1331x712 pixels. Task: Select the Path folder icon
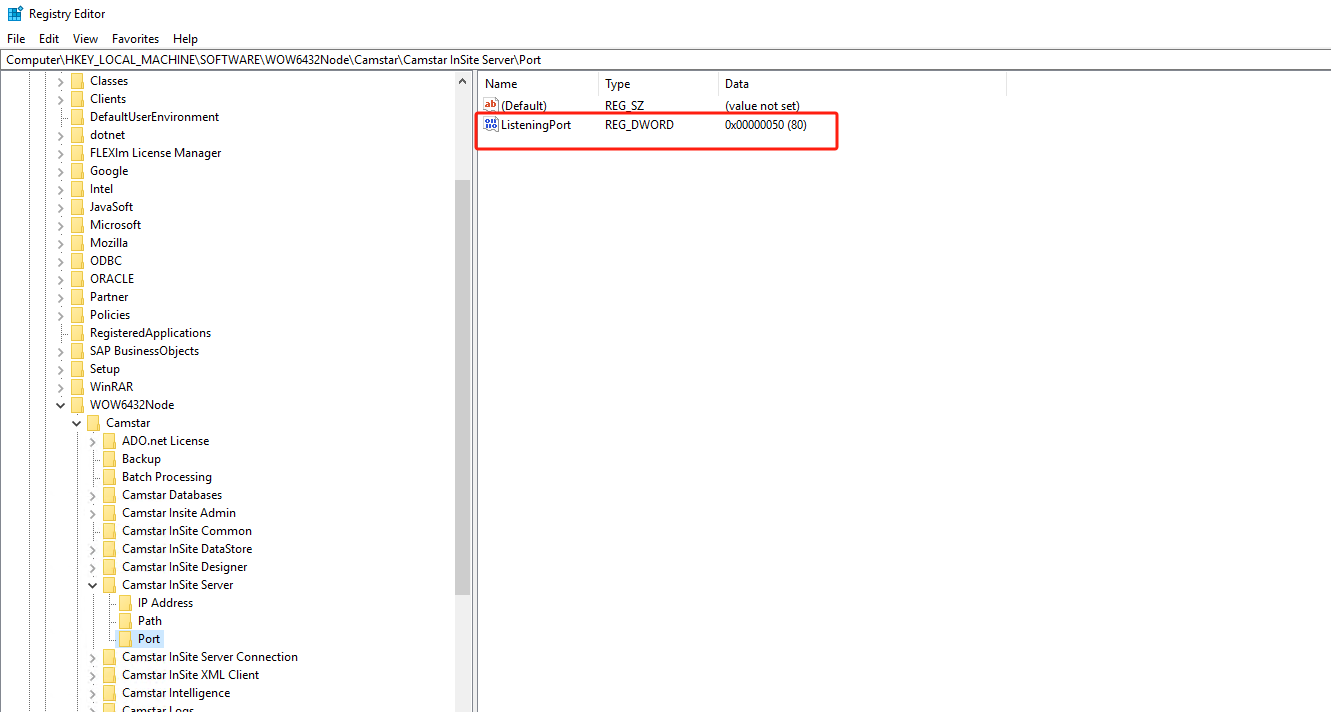[x=126, y=621]
